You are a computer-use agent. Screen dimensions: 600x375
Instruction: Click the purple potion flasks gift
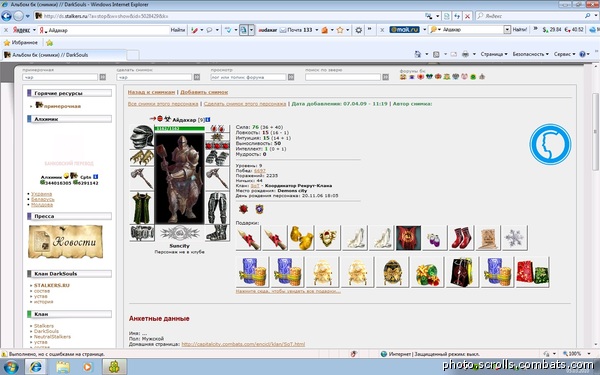pyautogui.click(x=434, y=238)
